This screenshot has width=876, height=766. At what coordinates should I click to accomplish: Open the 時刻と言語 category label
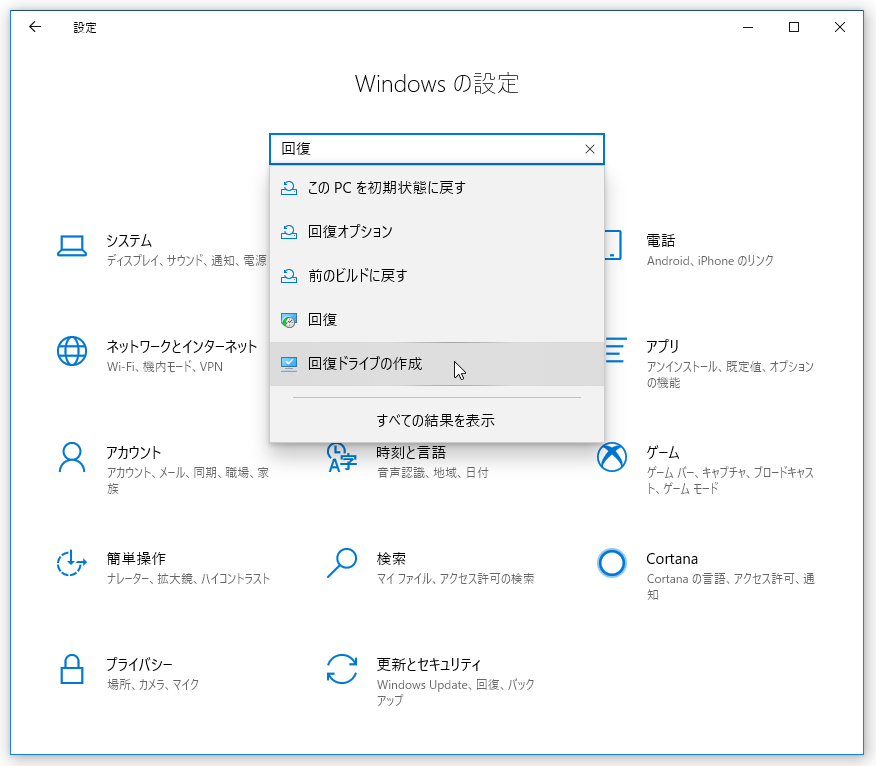pos(411,453)
